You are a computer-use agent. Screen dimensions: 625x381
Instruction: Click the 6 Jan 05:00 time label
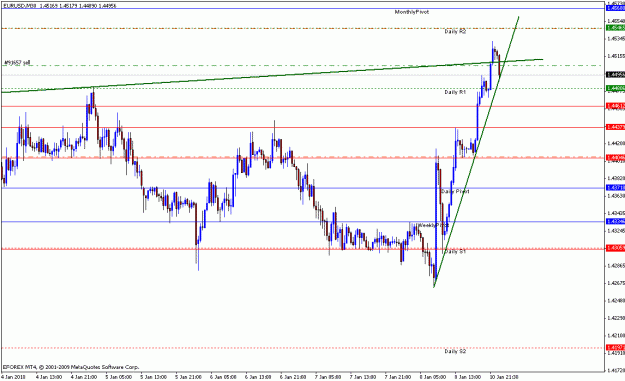(x=223, y=377)
